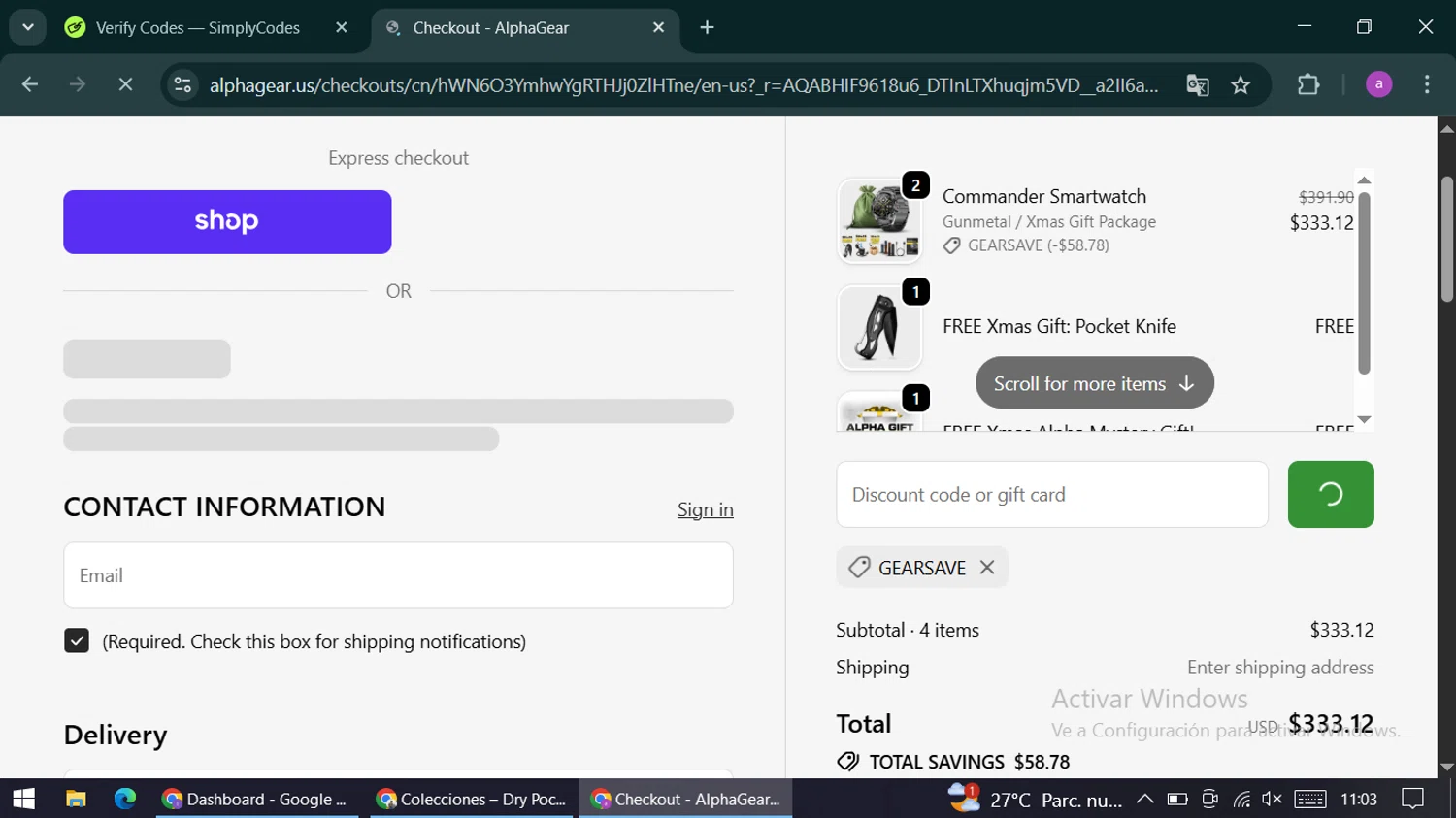Screen dimensions: 1456x818
Task: Switch to Colecciones – Dry Poc... Chrome window
Action: coord(472,799)
